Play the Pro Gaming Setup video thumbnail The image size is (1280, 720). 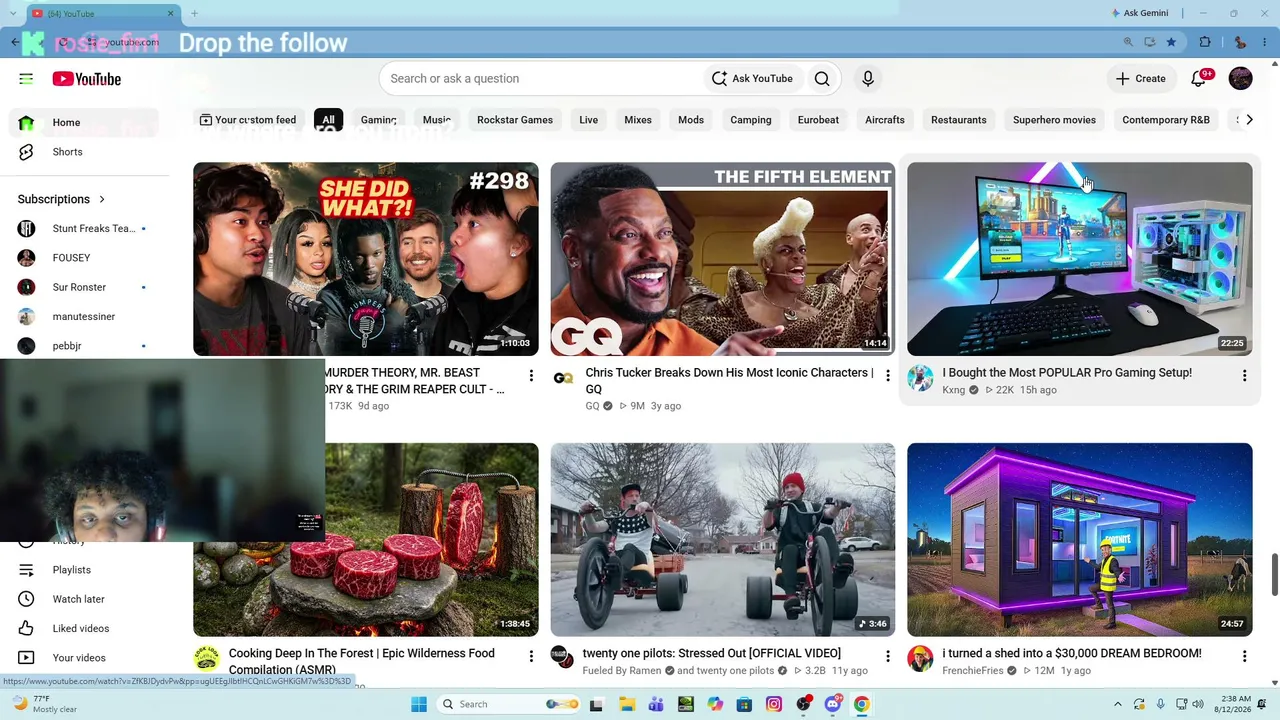pyautogui.click(x=1080, y=259)
